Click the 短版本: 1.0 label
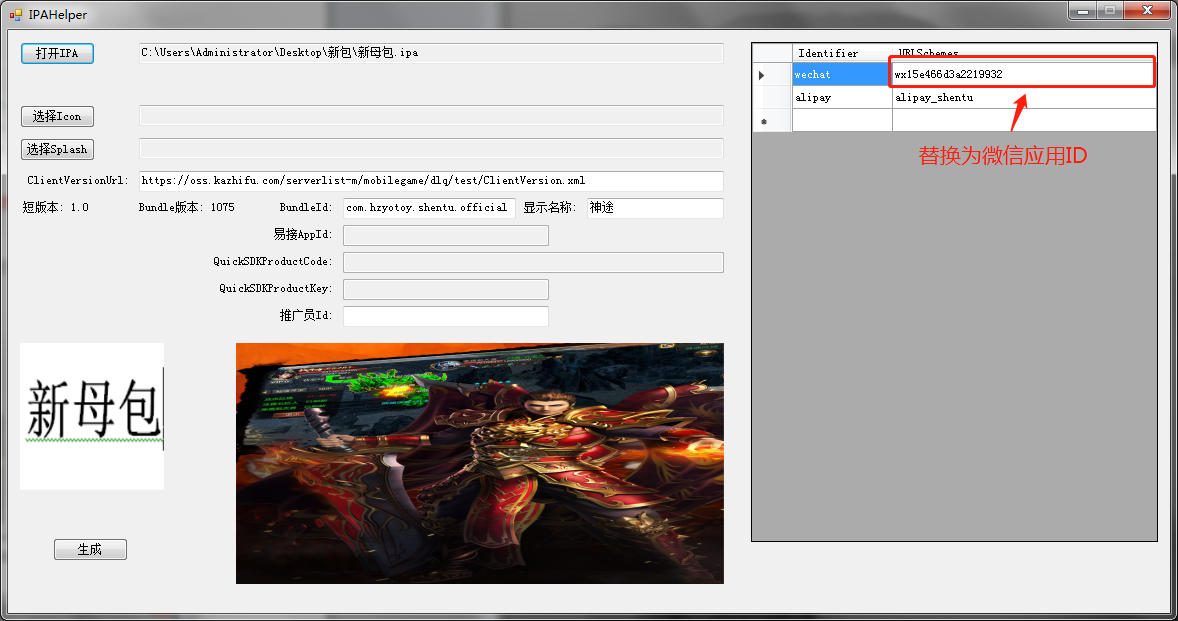 tap(56, 207)
